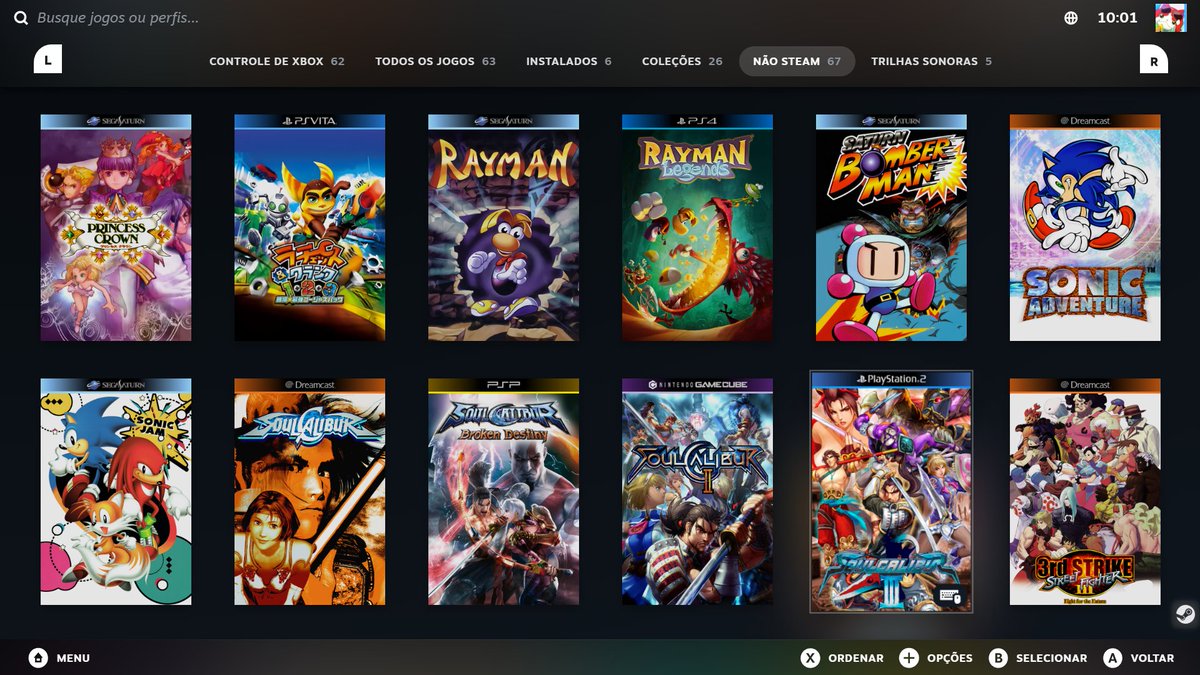Select Princess Crown game cover

tap(116, 227)
